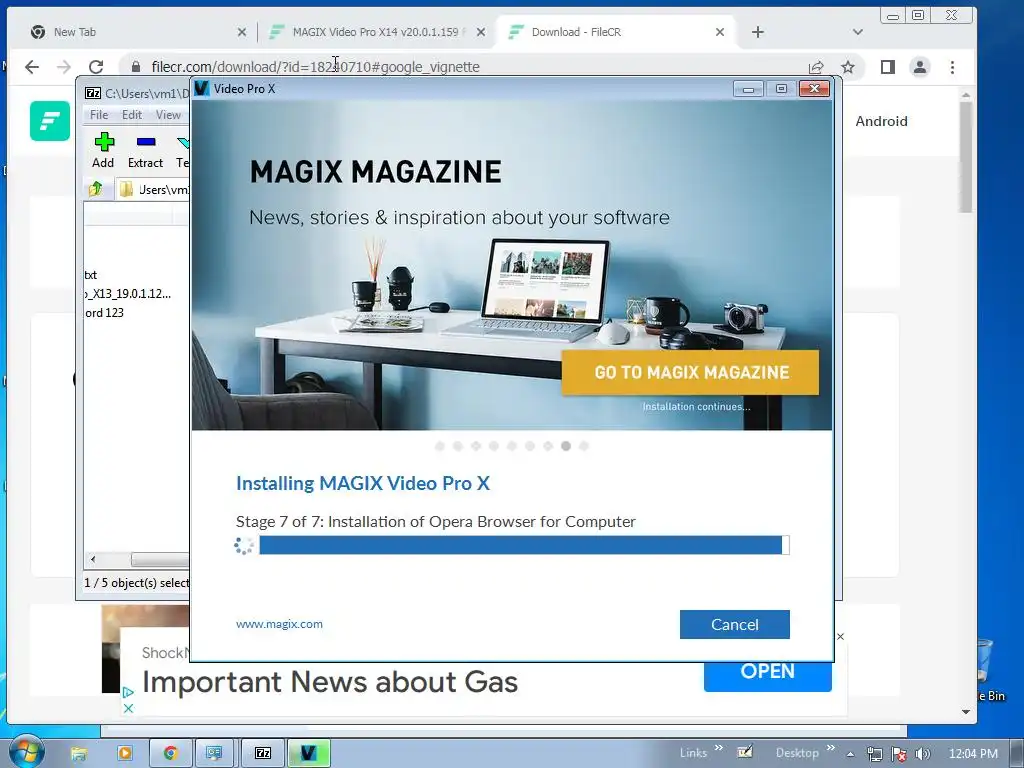The image size is (1024, 768).
Task: Switch to 7-Zip in the taskbar
Action: [x=263, y=753]
